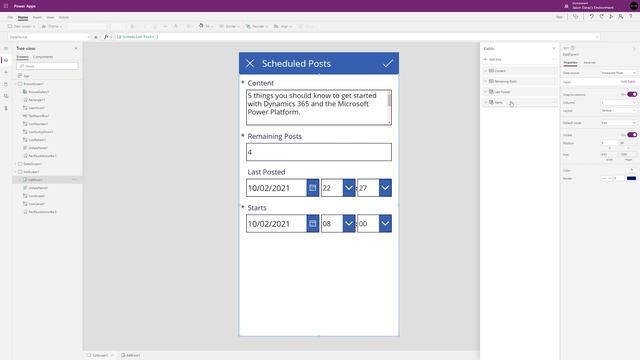Click the Tree view search box
The height and width of the screenshot is (360, 640).
tap(47, 66)
